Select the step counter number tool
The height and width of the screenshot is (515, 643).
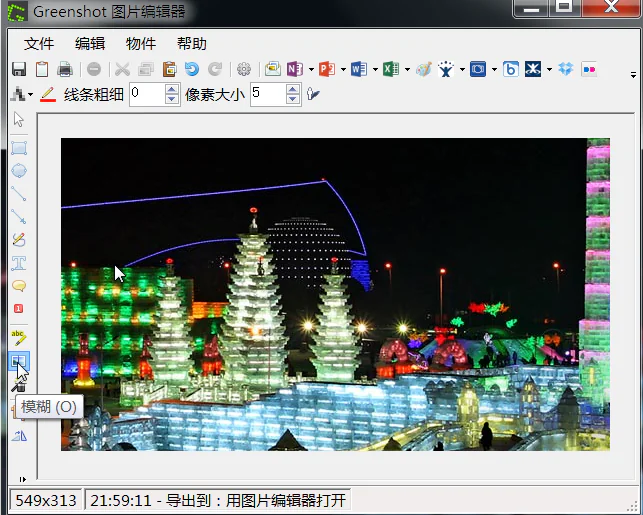pos(19,308)
